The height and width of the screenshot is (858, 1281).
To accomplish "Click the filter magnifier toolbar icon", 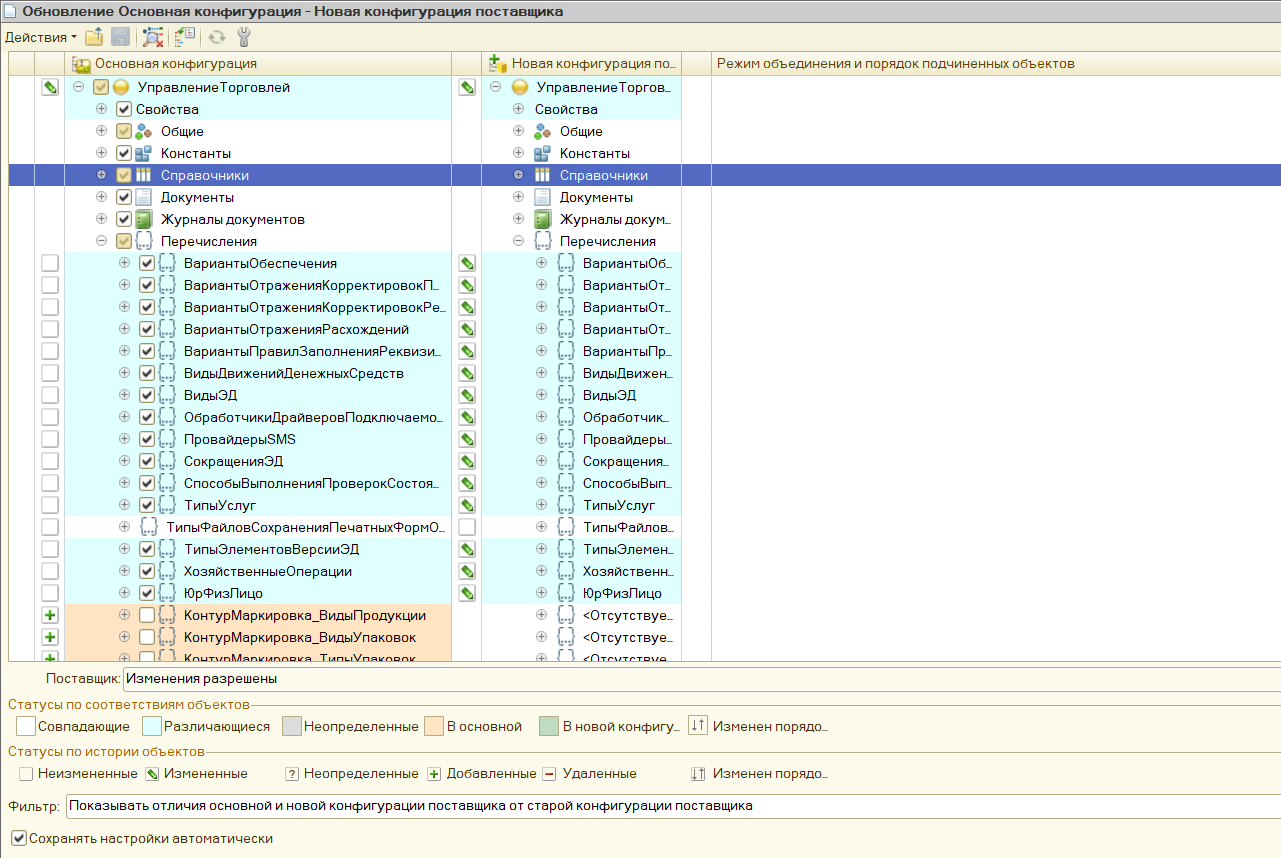I will click(153, 37).
